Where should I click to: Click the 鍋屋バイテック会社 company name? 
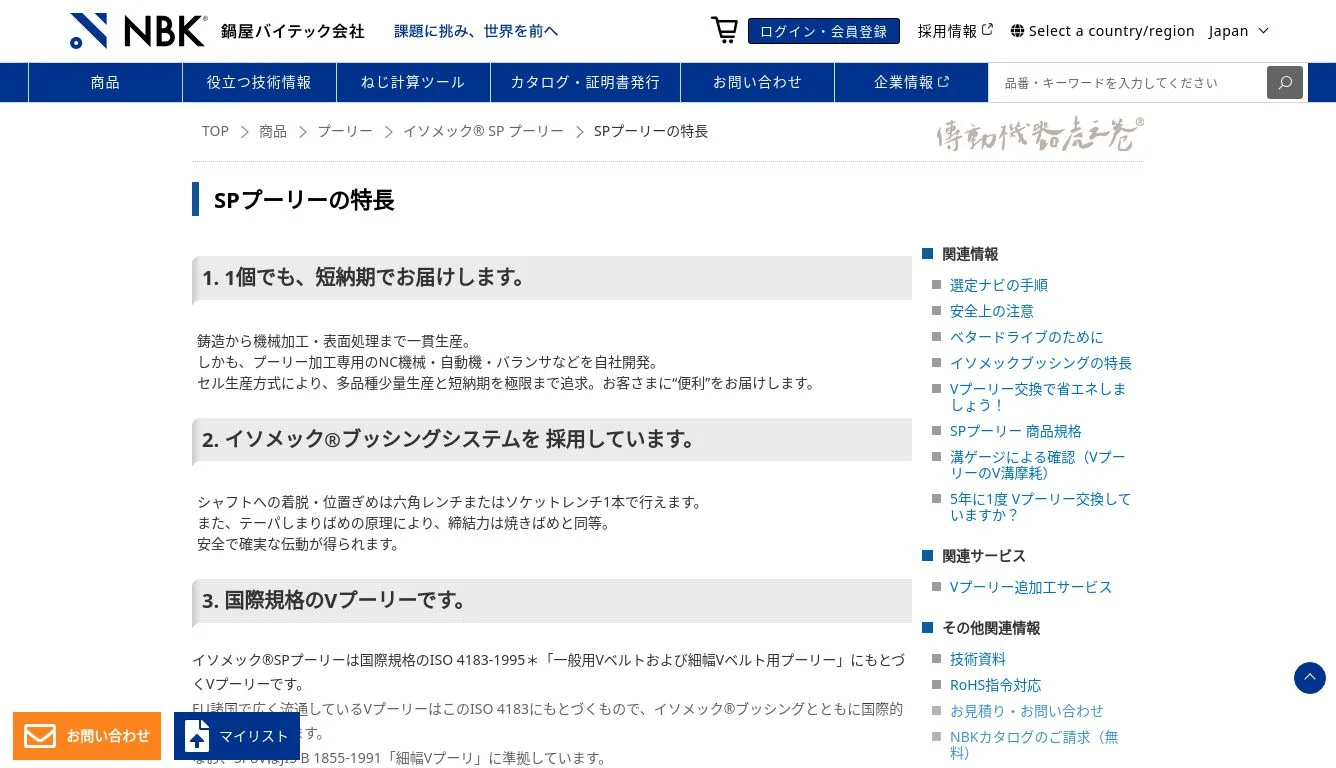click(x=293, y=32)
